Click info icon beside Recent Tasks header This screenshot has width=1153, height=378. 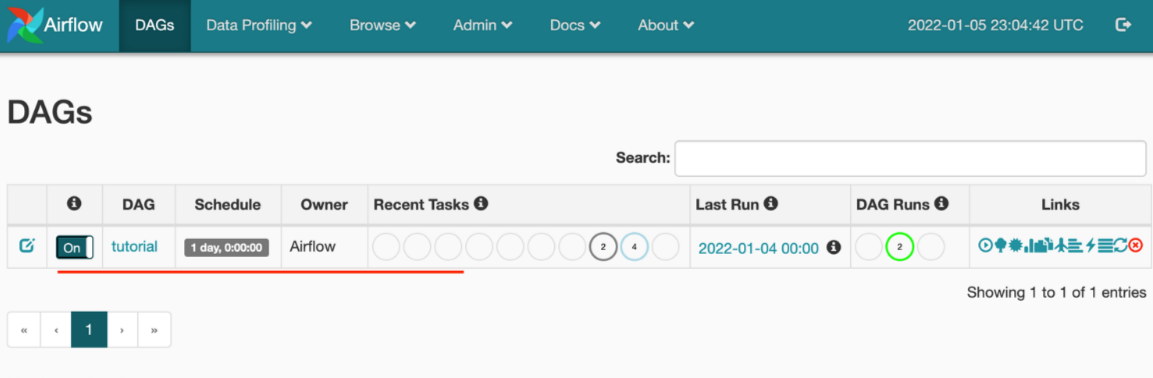click(481, 204)
